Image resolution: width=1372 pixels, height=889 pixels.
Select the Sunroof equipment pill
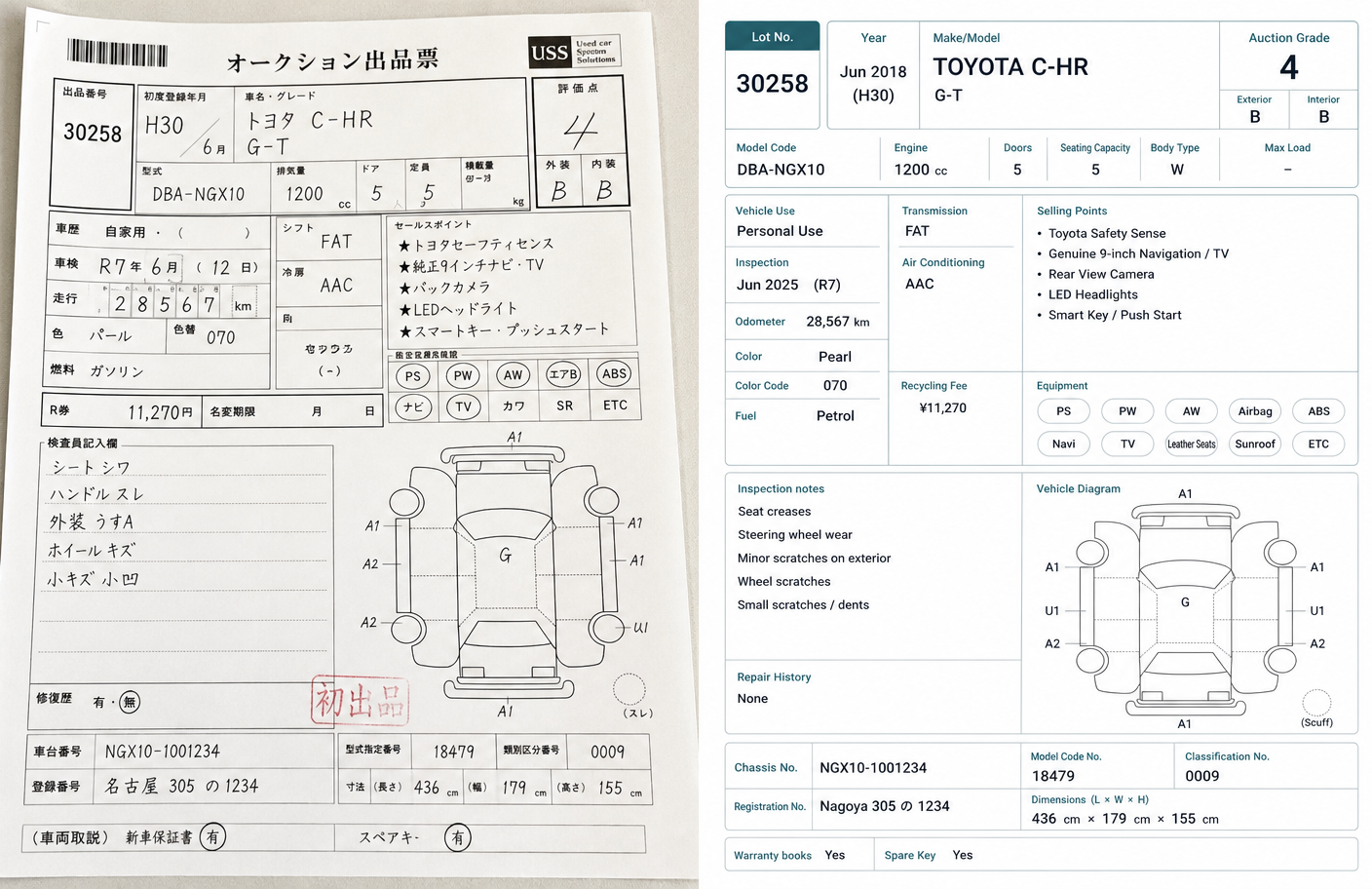pyautogui.click(x=1255, y=444)
